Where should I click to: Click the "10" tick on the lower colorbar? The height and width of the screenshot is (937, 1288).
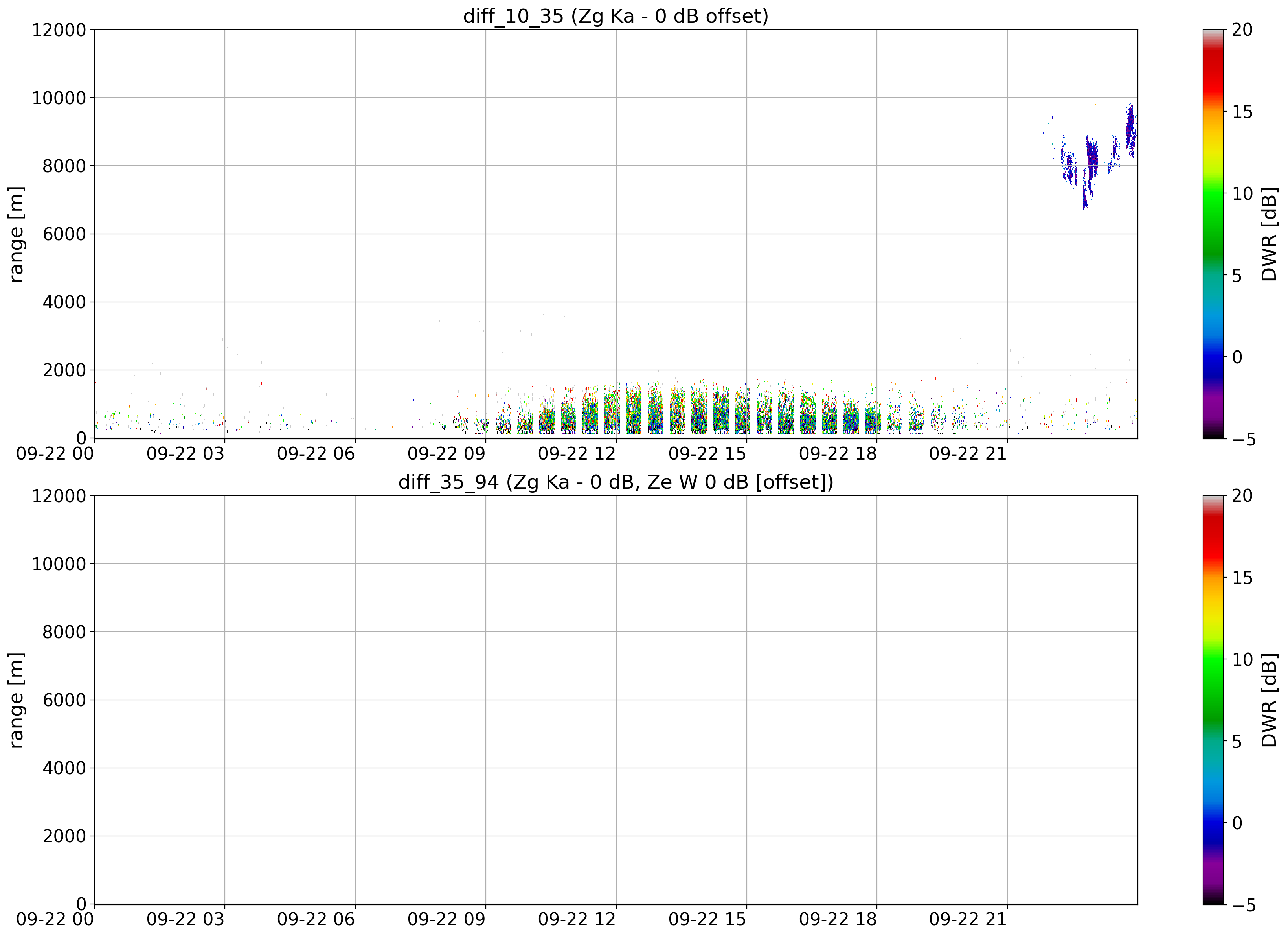1242,660
